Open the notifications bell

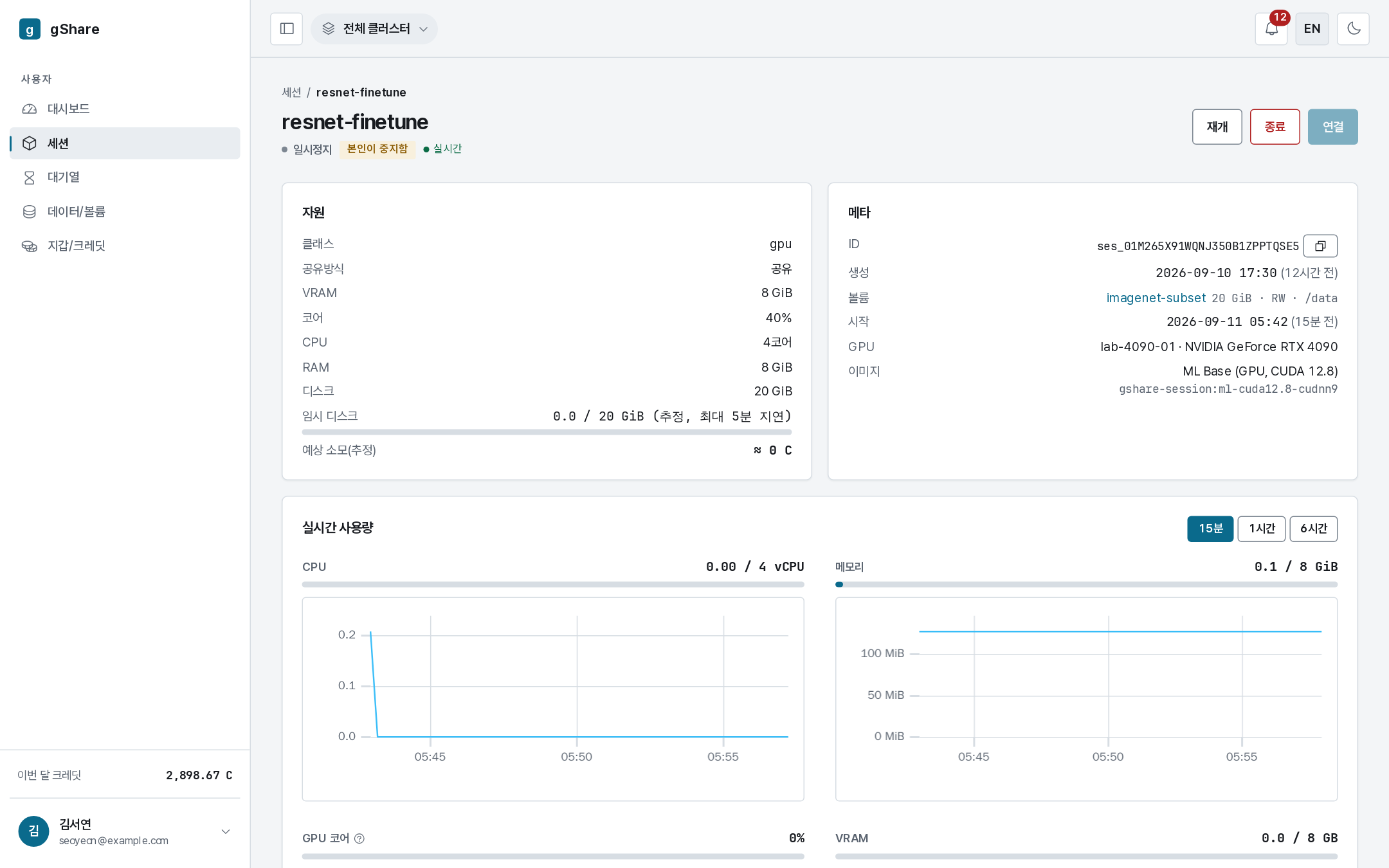tap(1271, 29)
